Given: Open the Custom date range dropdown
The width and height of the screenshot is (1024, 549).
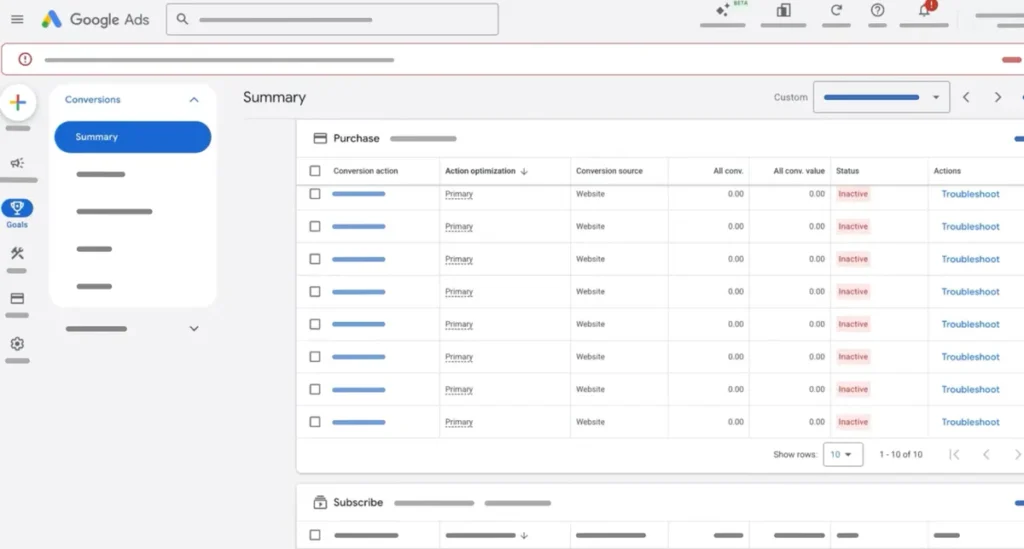Looking at the screenshot, I should coord(881,97).
